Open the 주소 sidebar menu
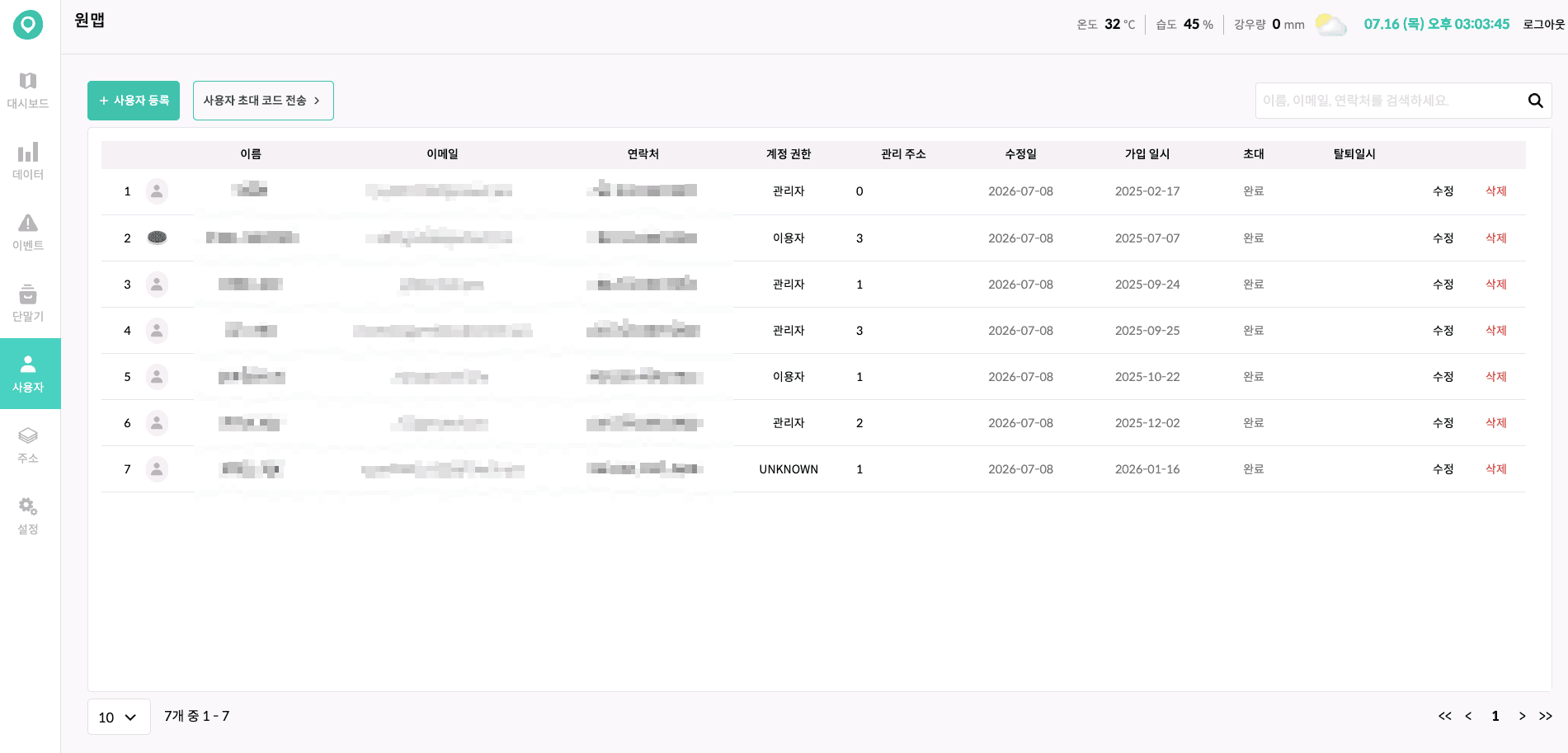This screenshot has width=1568, height=753. click(x=28, y=445)
